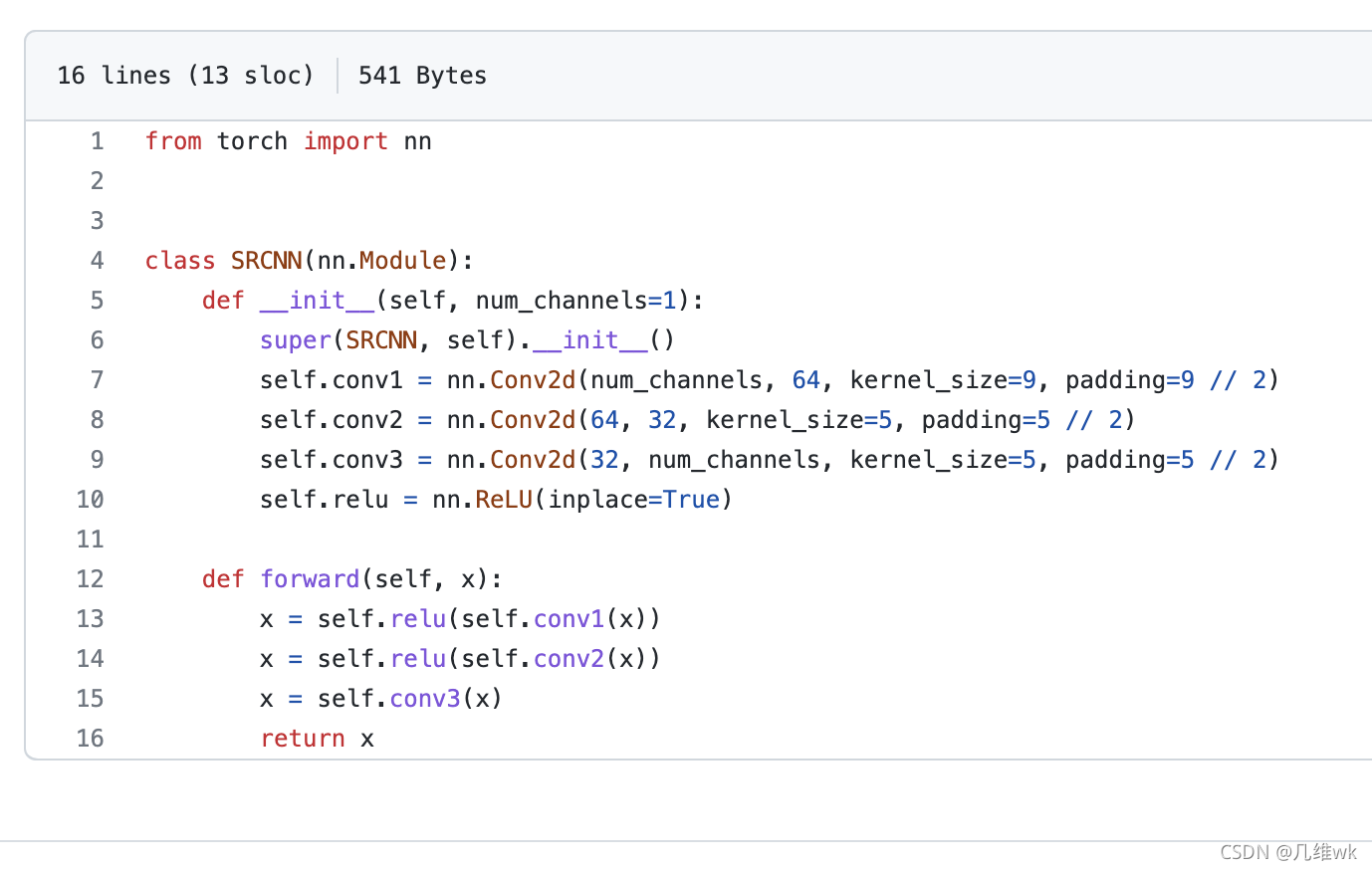Image resolution: width=1372 pixels, height=870 pixels.
Task: Click line number 6
Action: [x=97, y=340]
